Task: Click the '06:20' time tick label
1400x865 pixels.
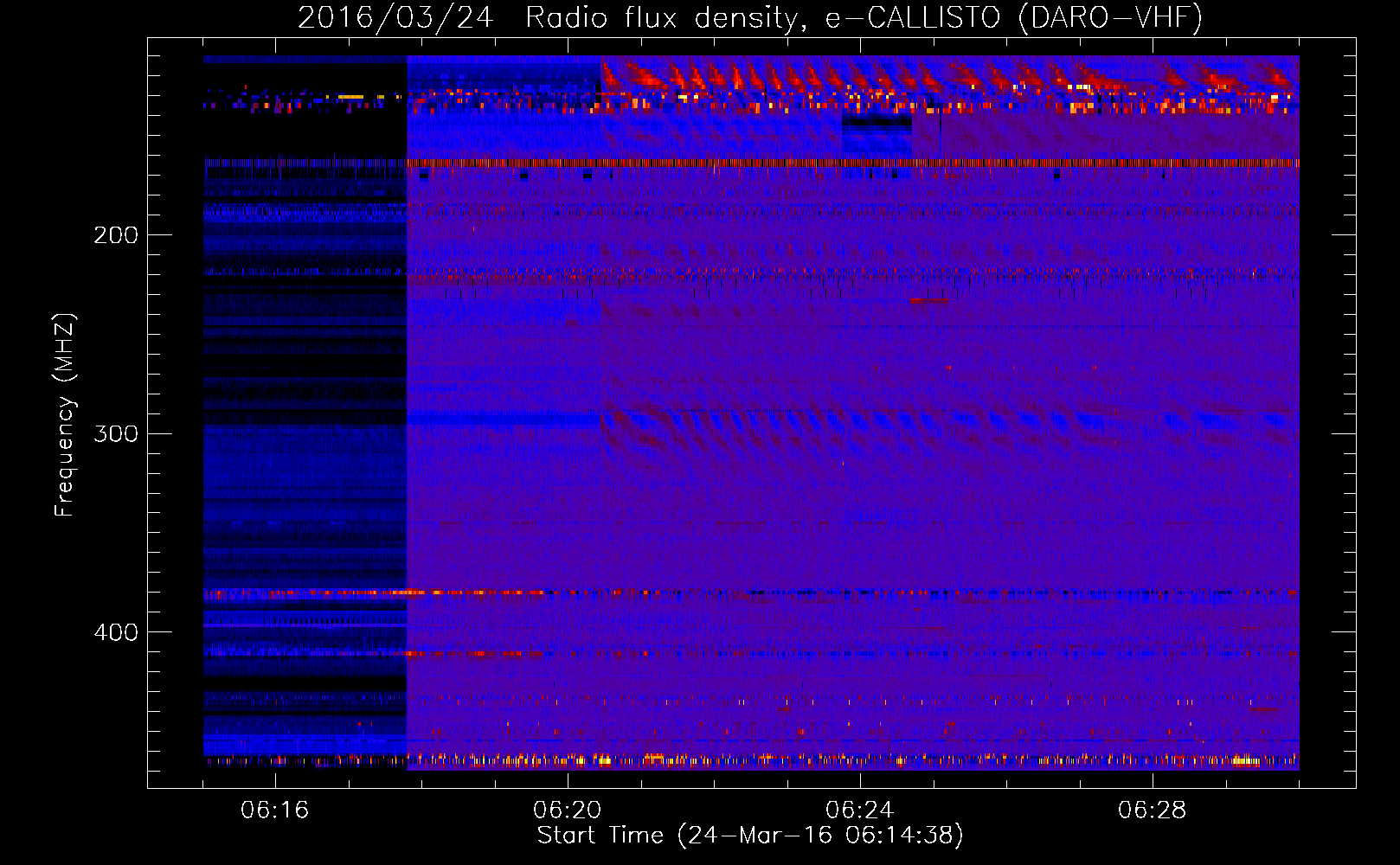Action: click(x=568, y=811)
